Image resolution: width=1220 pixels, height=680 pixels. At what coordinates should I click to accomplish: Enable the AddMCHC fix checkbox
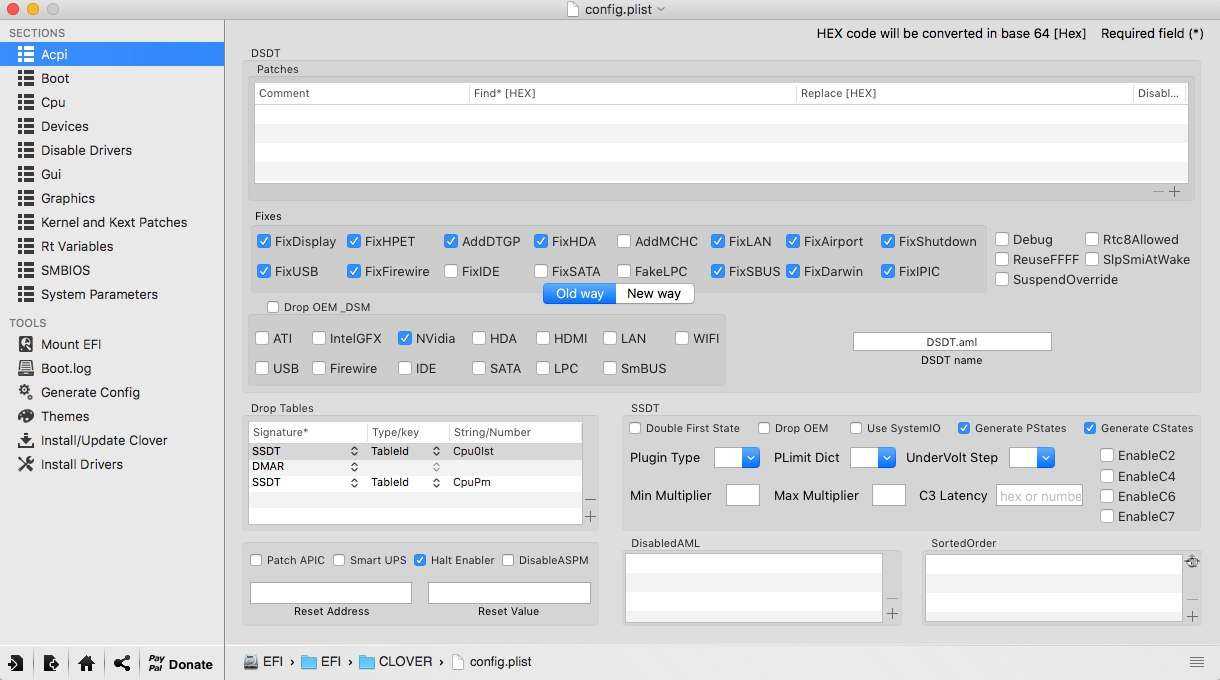(x=624, y=241)
